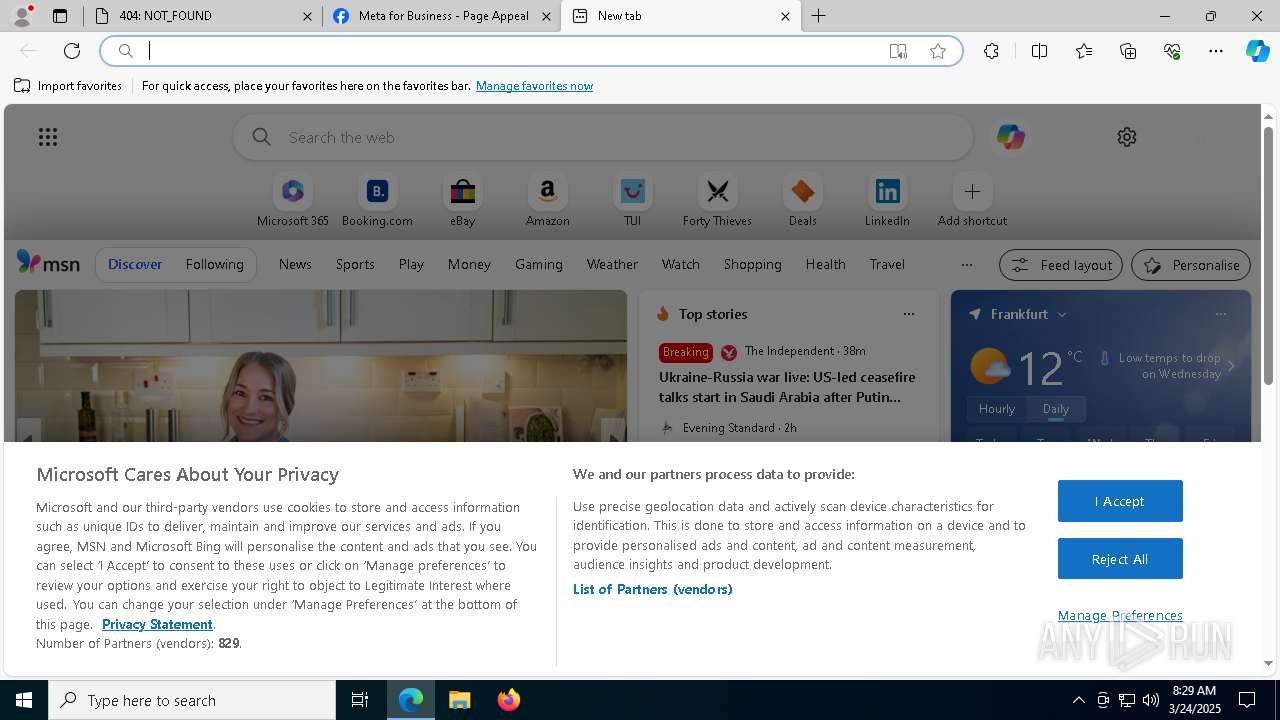Select the New tab tab
This screenshot has width=1280, height=720.
[x=680, y=16]
